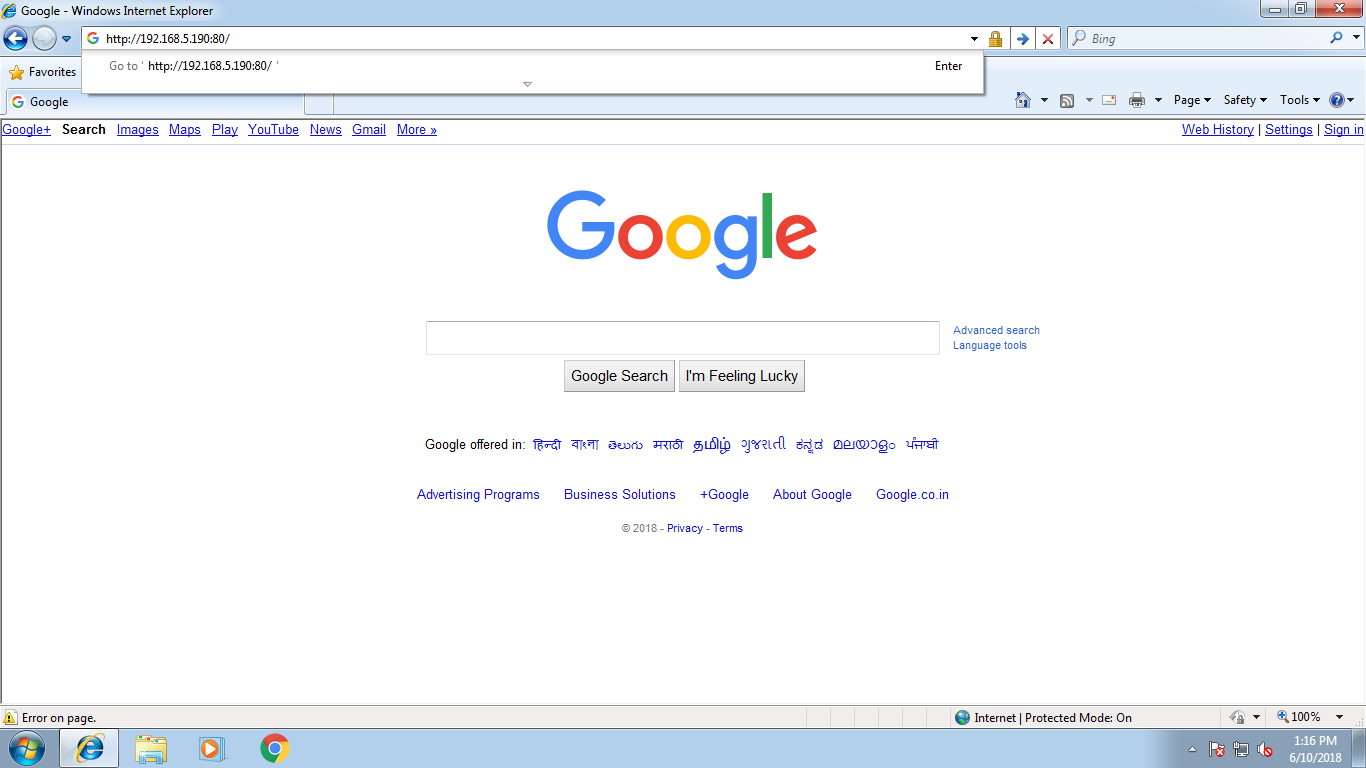Open the Play link

tap(225, 129)
